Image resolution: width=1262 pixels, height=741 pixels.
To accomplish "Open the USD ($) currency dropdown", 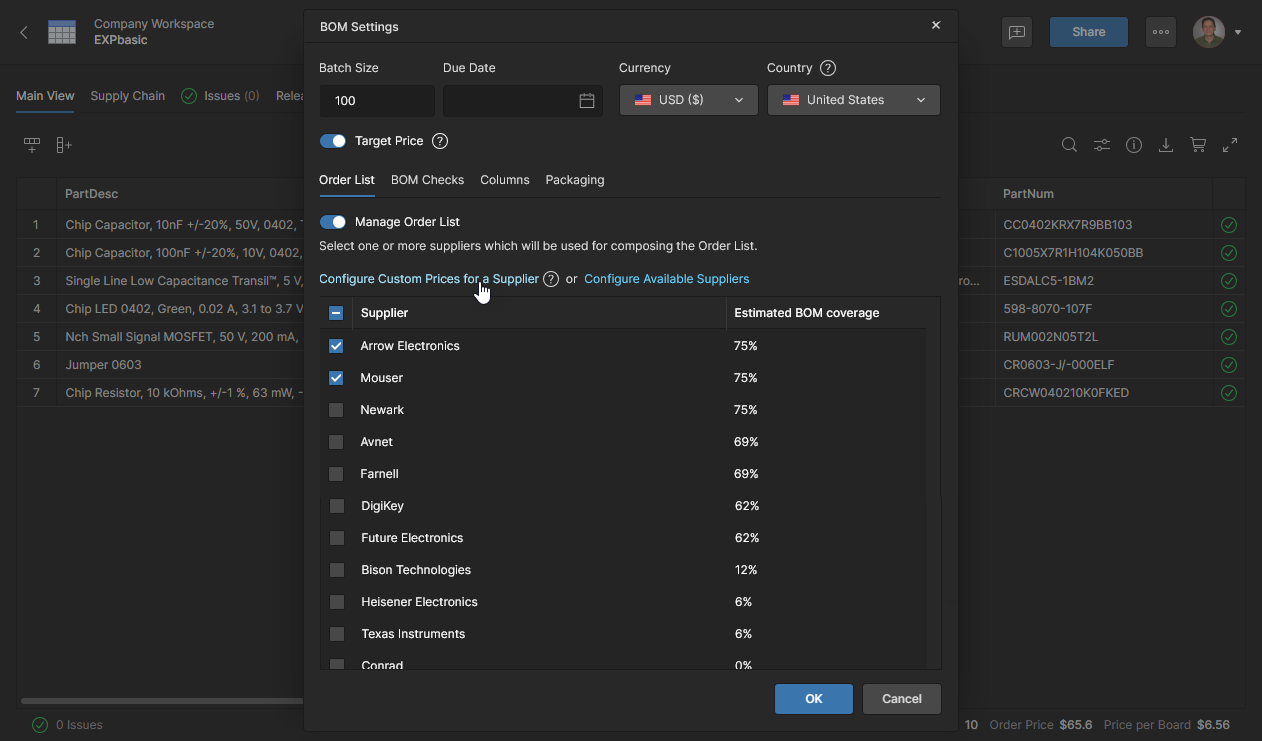I will click(x=688, y=100).
